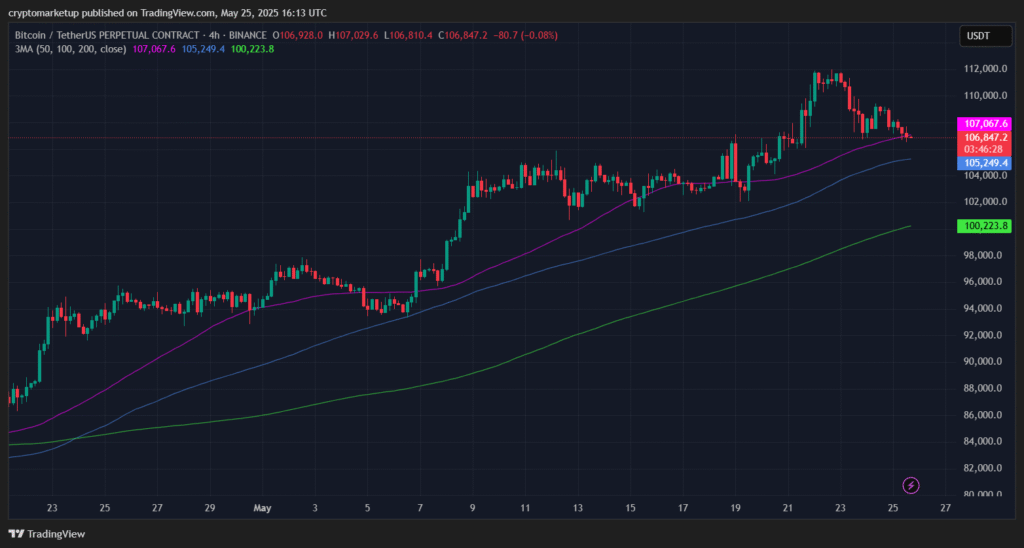Click the blue 105,249.4 price axis label

tap(984, 163)
